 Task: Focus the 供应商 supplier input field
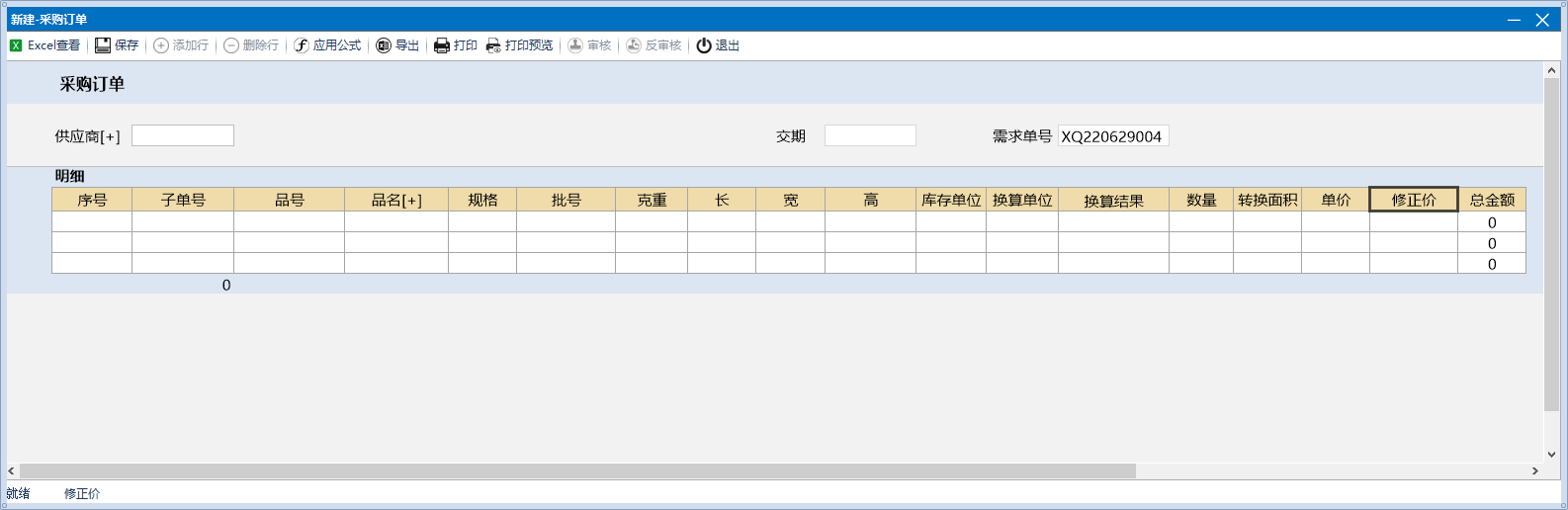tap(183, 135)
